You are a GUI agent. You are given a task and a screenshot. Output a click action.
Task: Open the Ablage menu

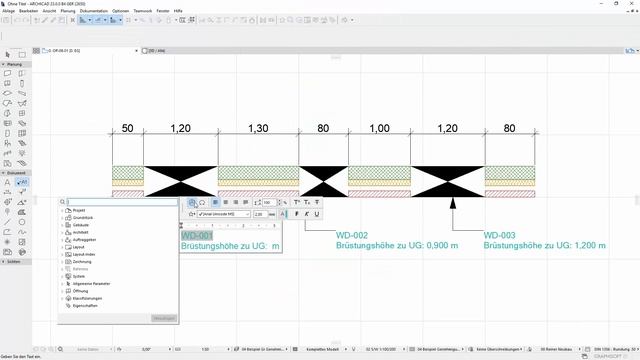pos(9,11)
